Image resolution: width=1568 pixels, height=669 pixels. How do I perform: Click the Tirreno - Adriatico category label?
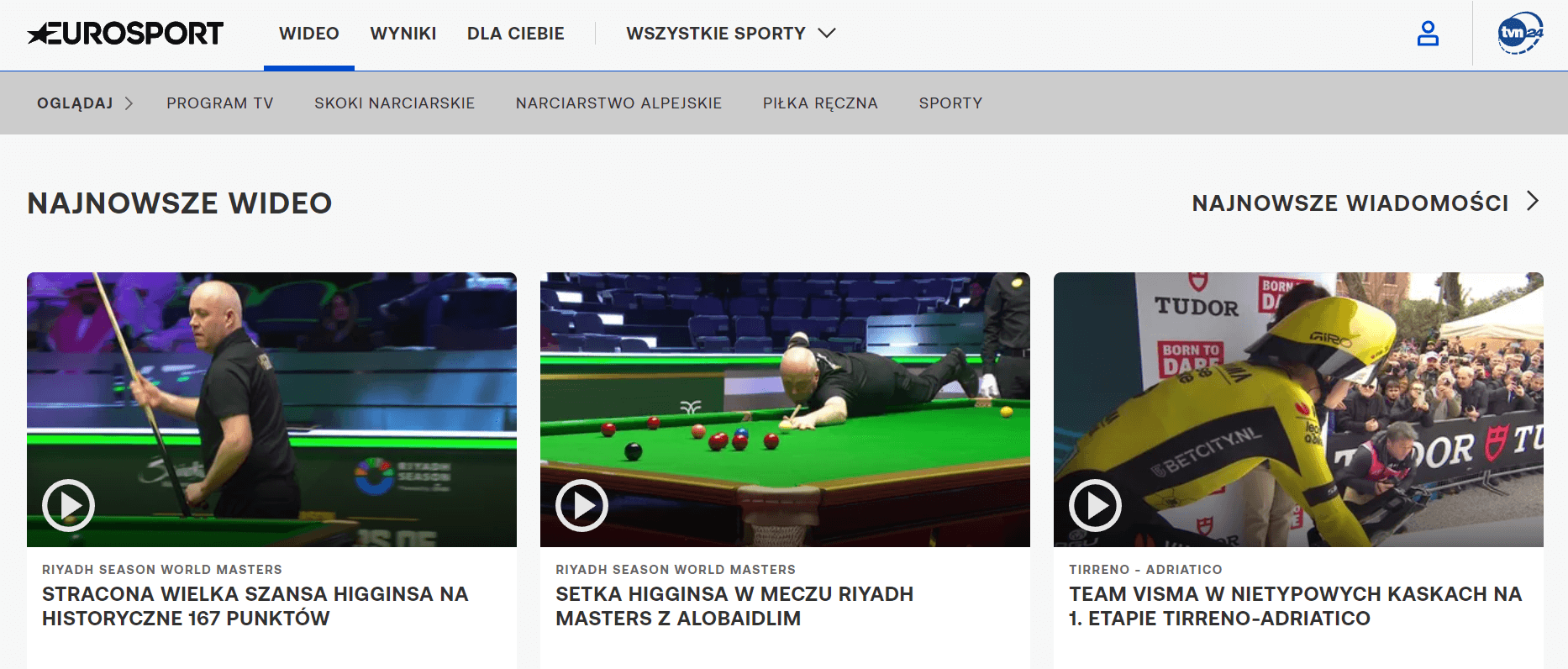[1145, 570]
